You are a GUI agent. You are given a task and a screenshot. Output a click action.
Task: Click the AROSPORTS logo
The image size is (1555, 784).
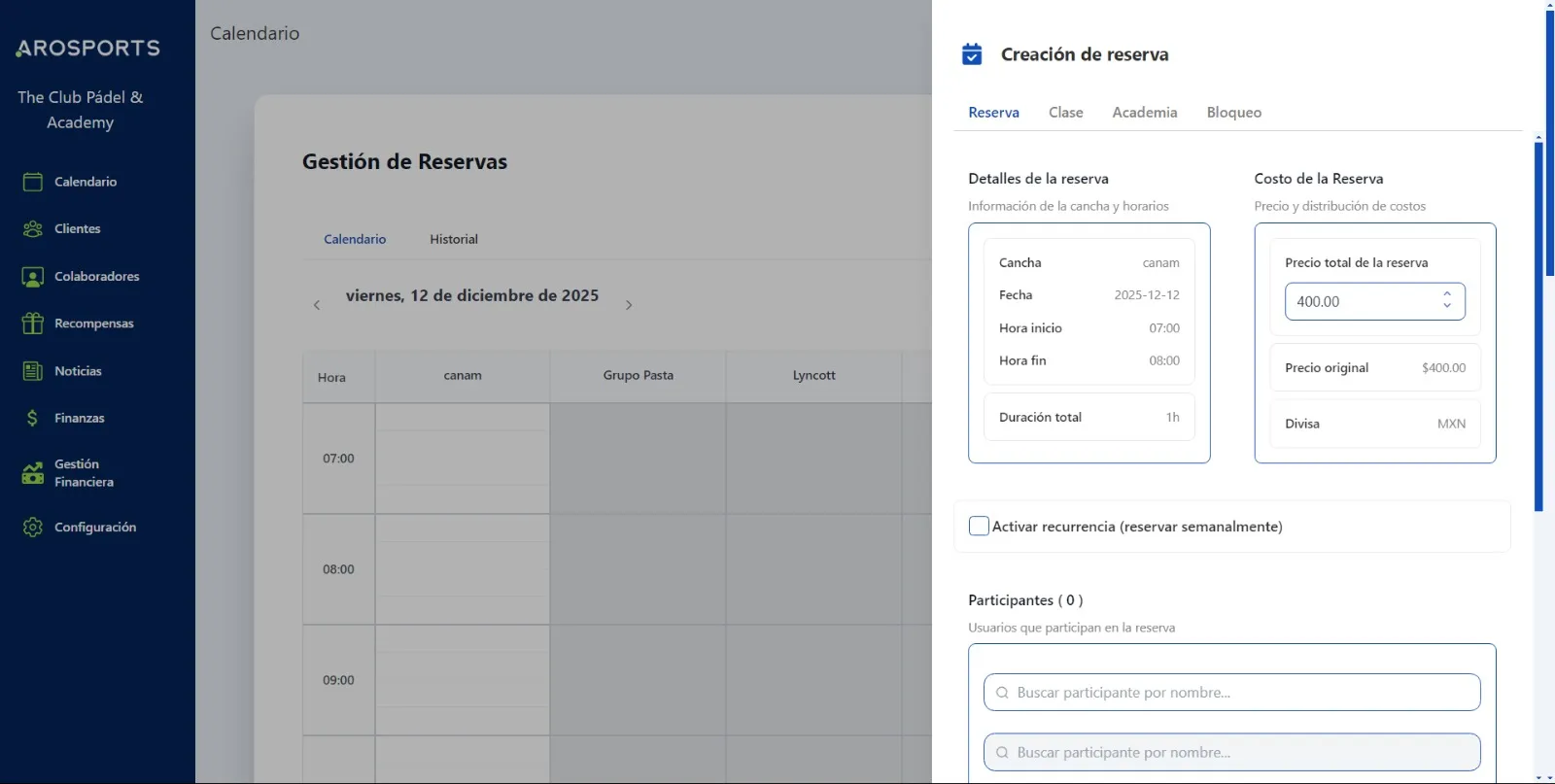87,48
